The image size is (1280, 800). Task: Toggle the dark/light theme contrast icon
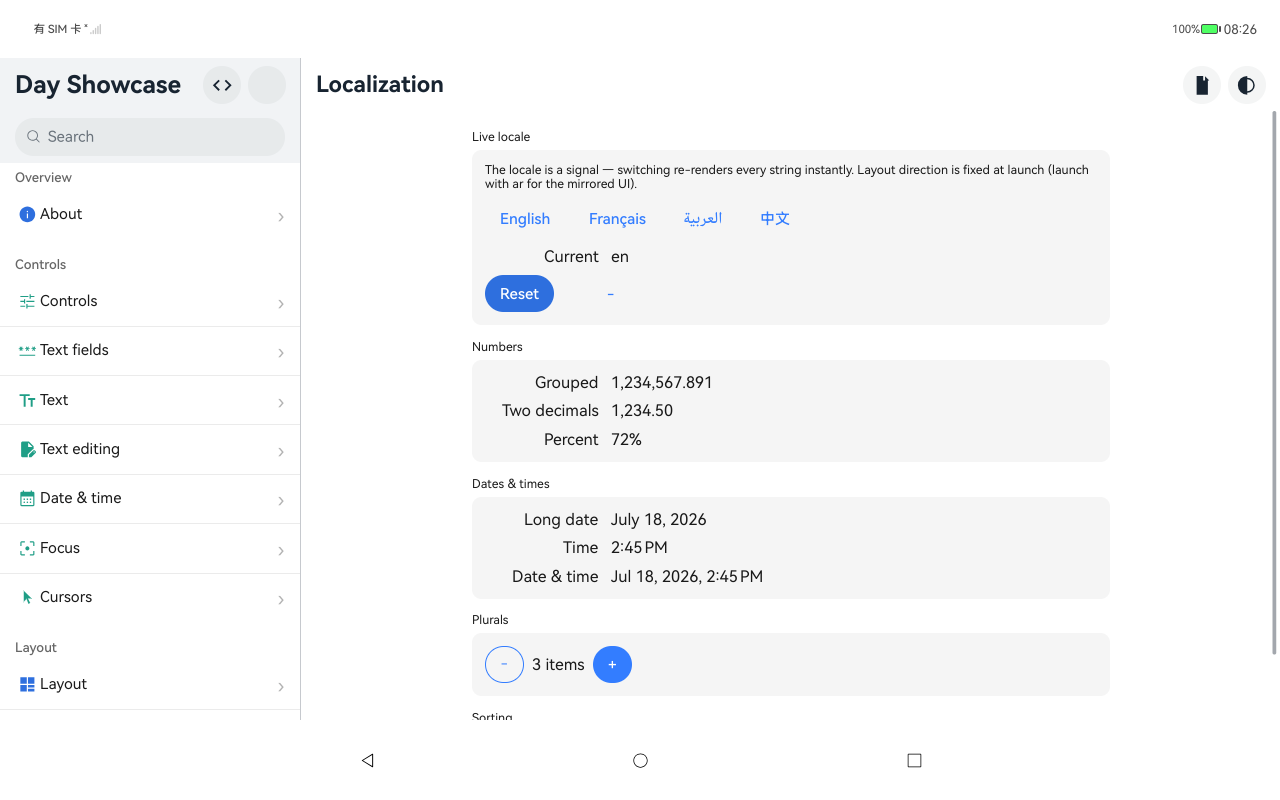[1246, 85]
